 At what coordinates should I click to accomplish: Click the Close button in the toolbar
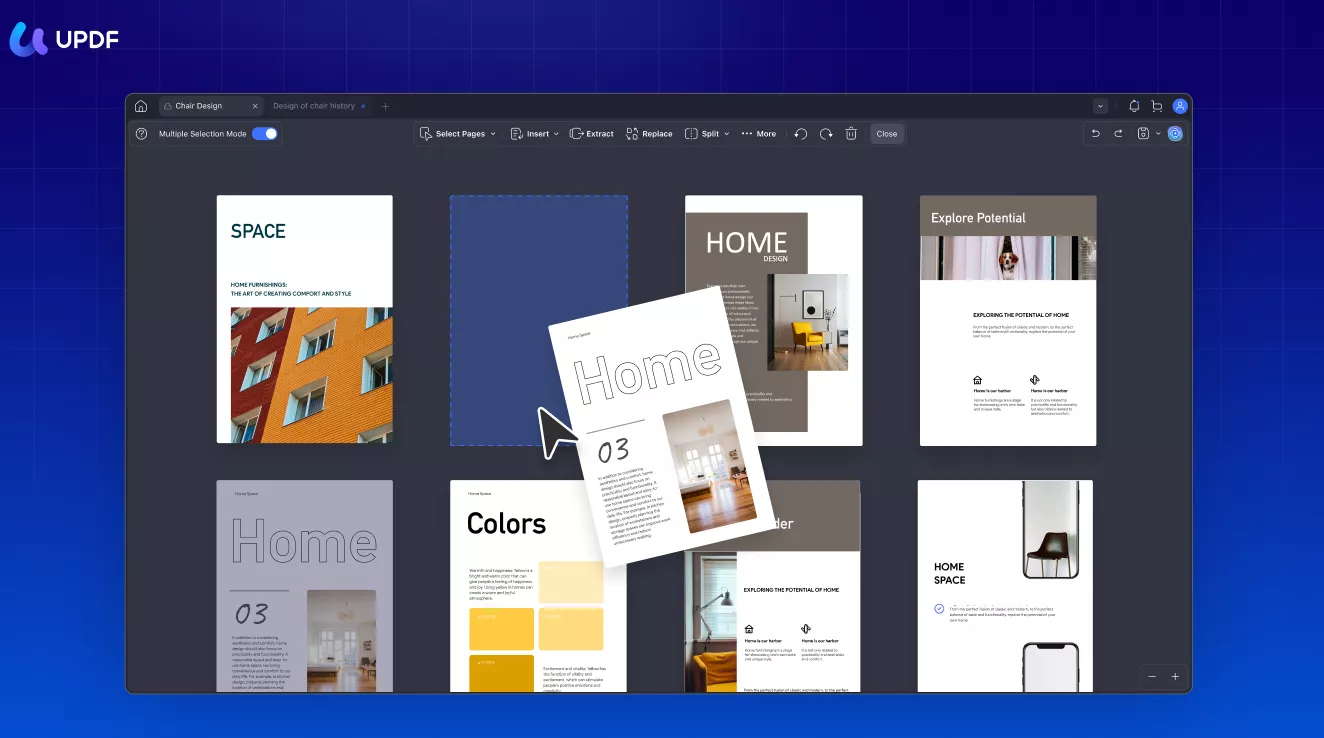coord(887,134)
